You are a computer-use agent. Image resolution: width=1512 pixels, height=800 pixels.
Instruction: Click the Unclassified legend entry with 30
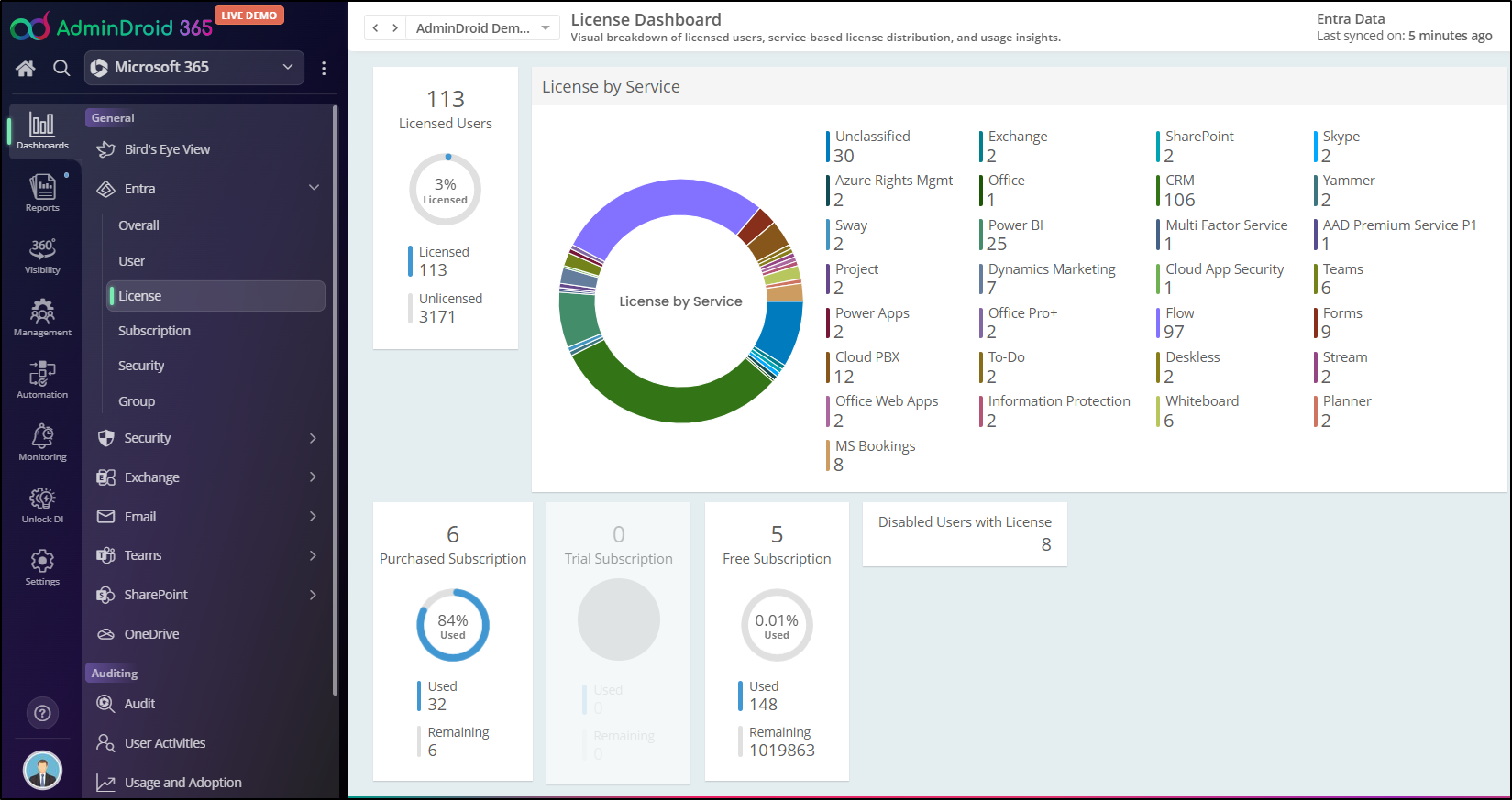tap(868, 147)
